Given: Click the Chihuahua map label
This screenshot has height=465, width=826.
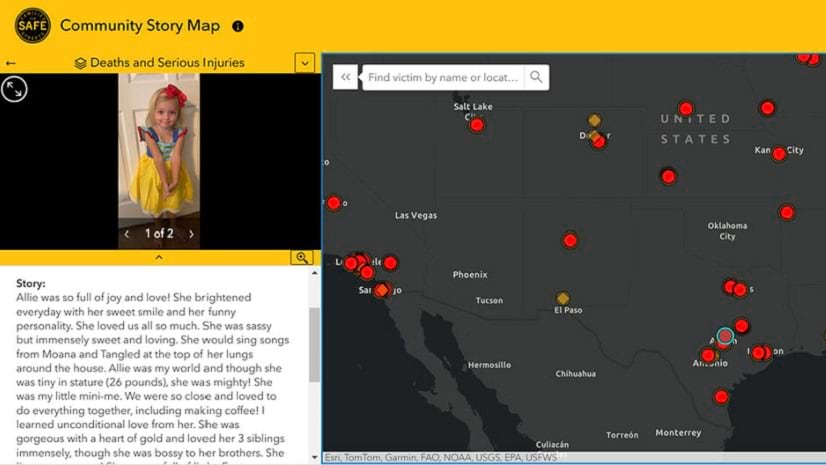Looking at the screenshot, I should tap(575, 373).
